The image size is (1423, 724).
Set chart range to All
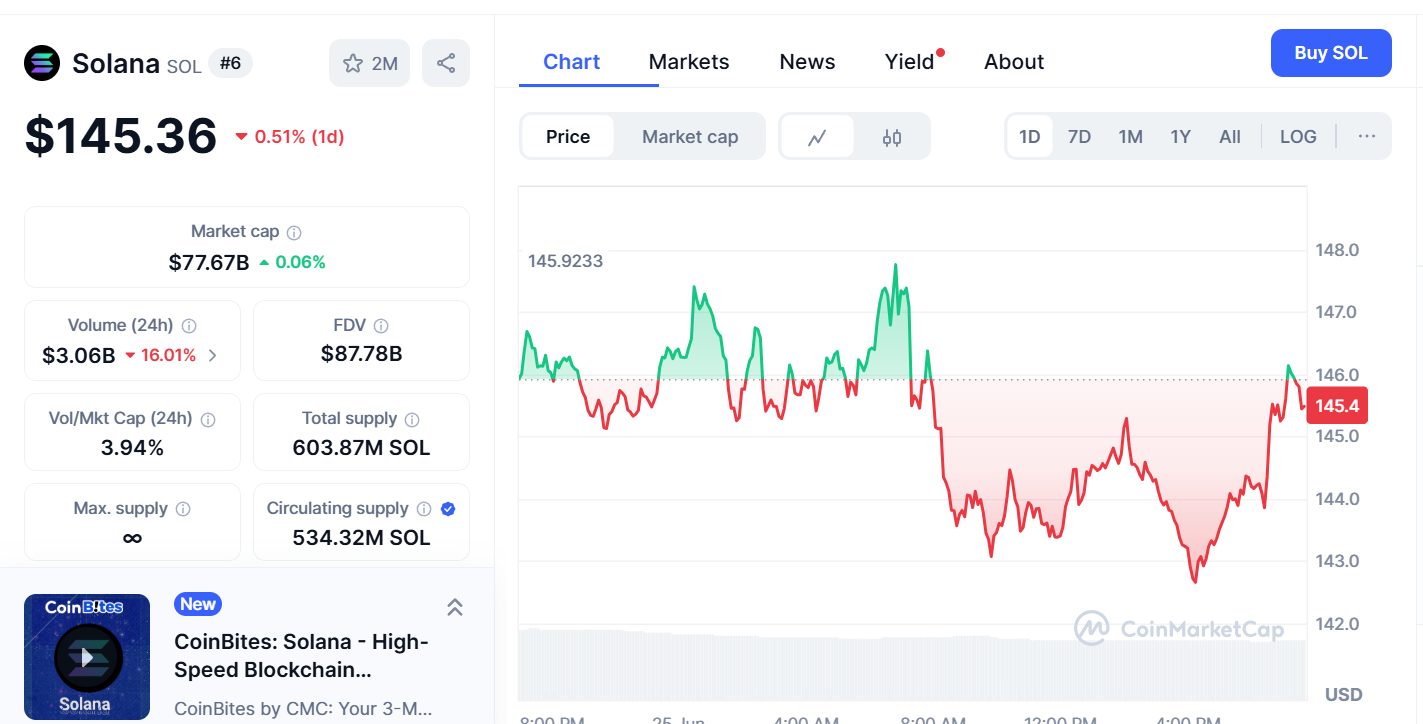1230,137
